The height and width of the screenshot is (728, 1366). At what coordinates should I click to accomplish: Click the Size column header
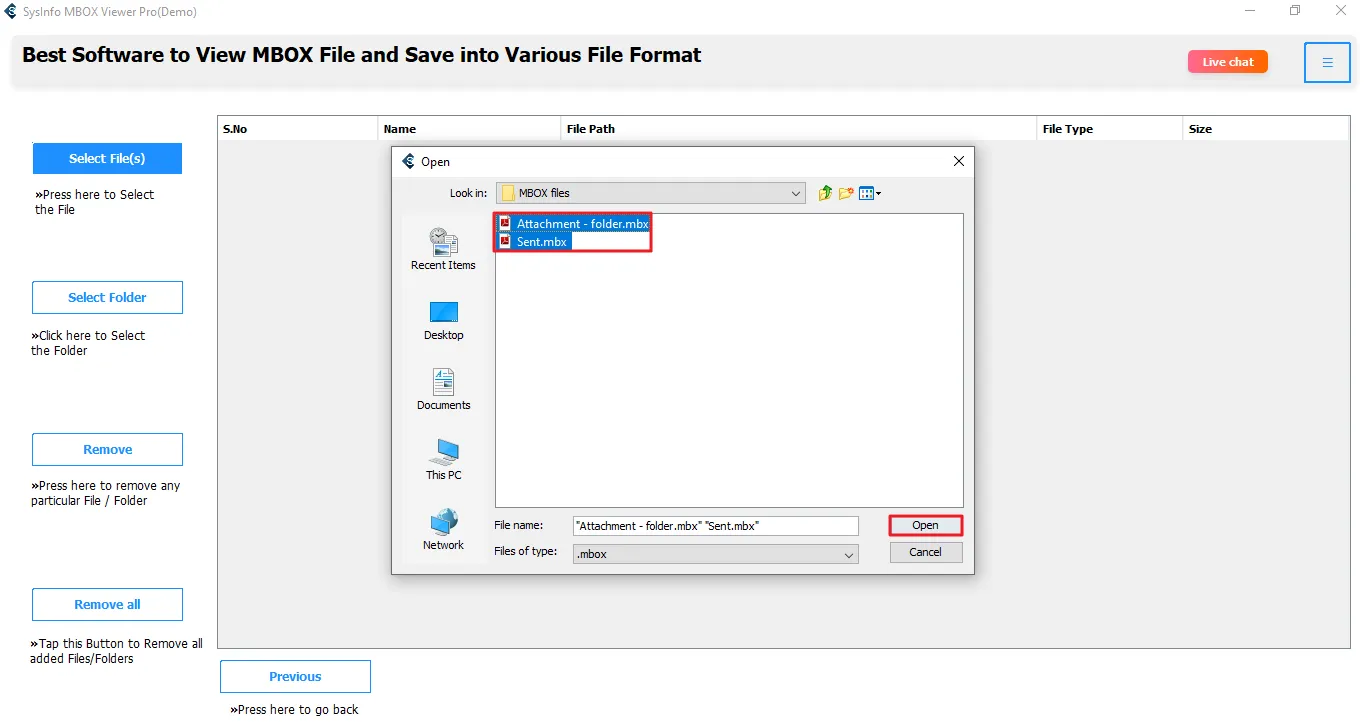point(1266,129)
